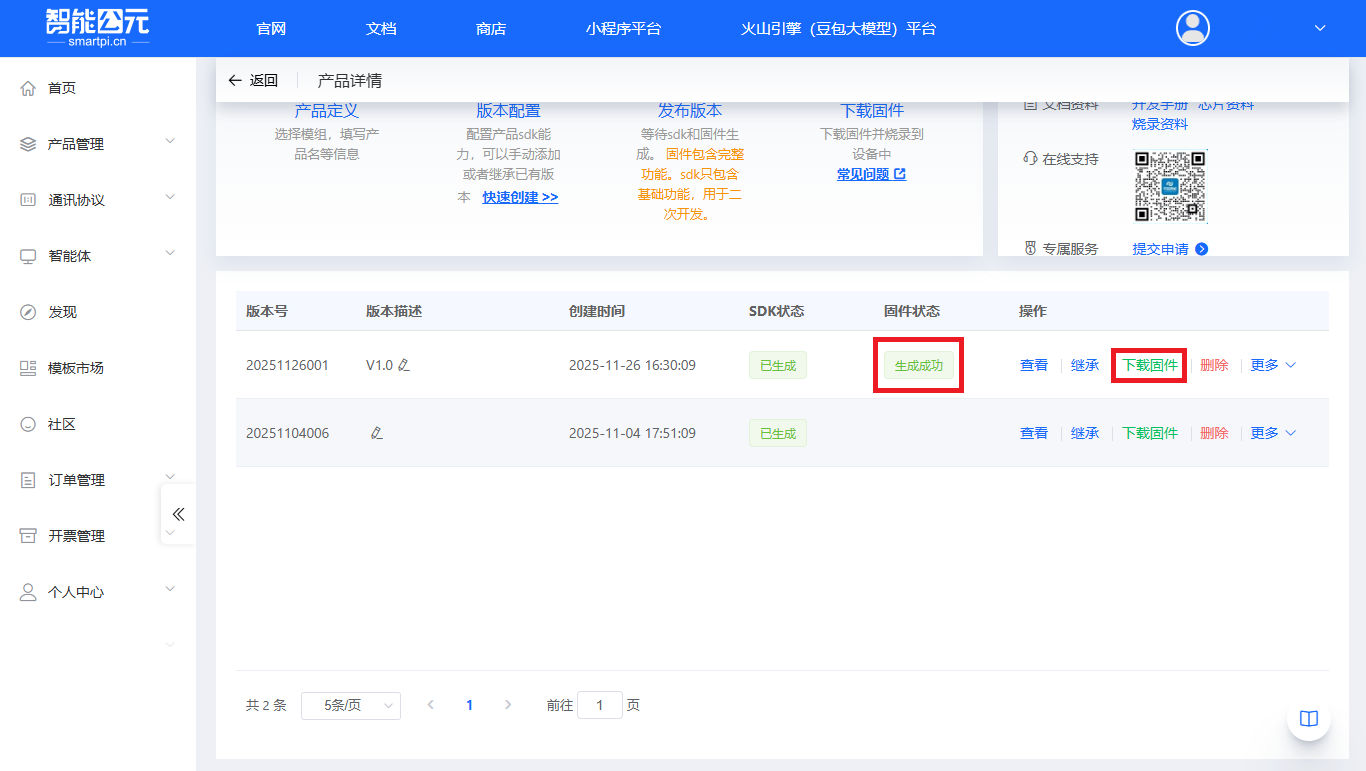Open the 5条/页 page size dropdown

pos(350,706)
